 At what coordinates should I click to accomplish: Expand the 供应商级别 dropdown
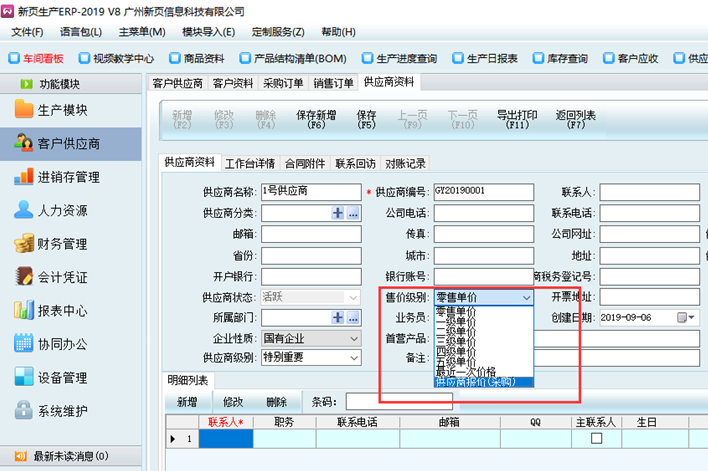[353, 357]
